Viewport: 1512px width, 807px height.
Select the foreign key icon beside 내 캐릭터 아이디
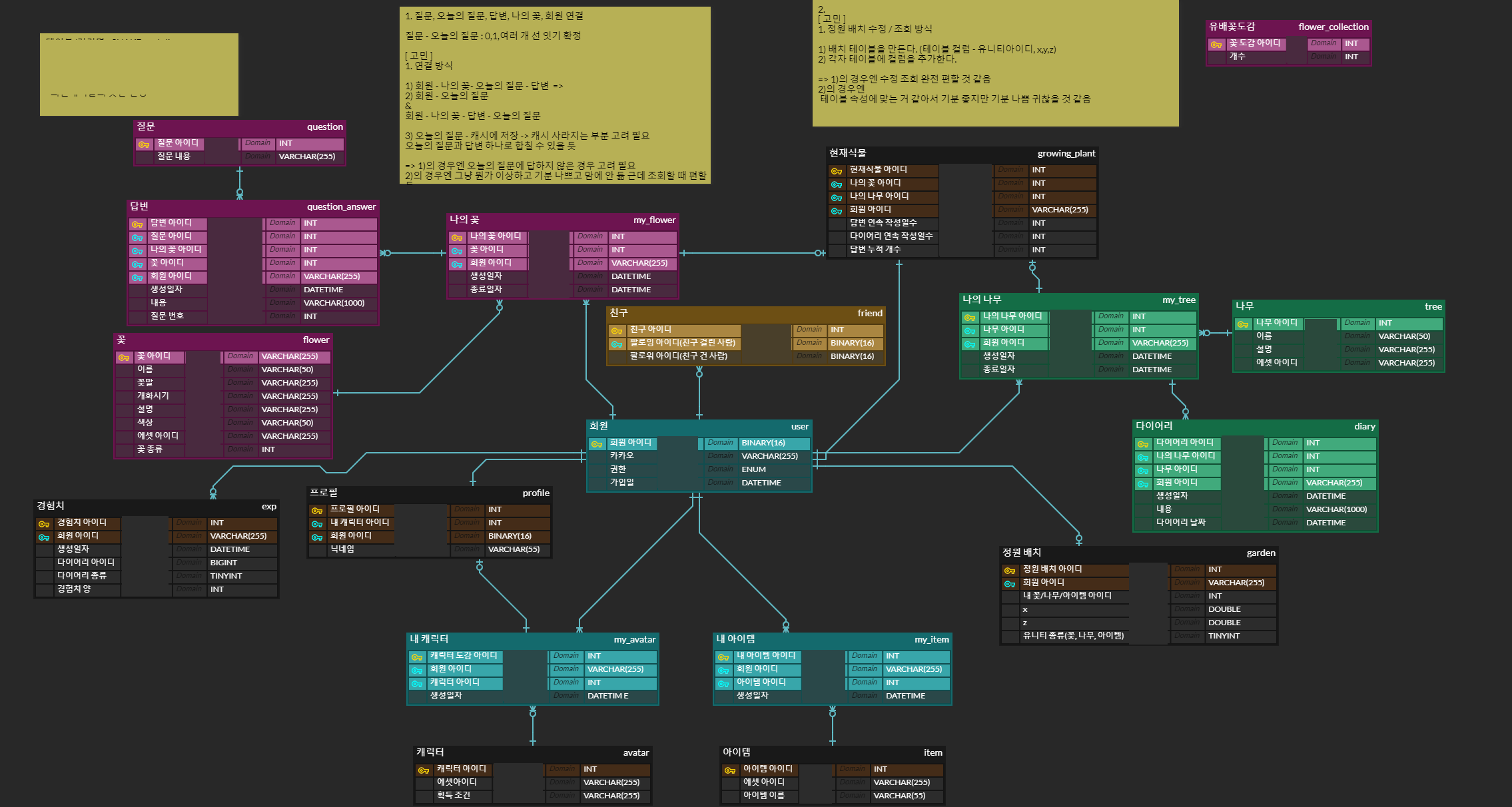click(317, 523)
